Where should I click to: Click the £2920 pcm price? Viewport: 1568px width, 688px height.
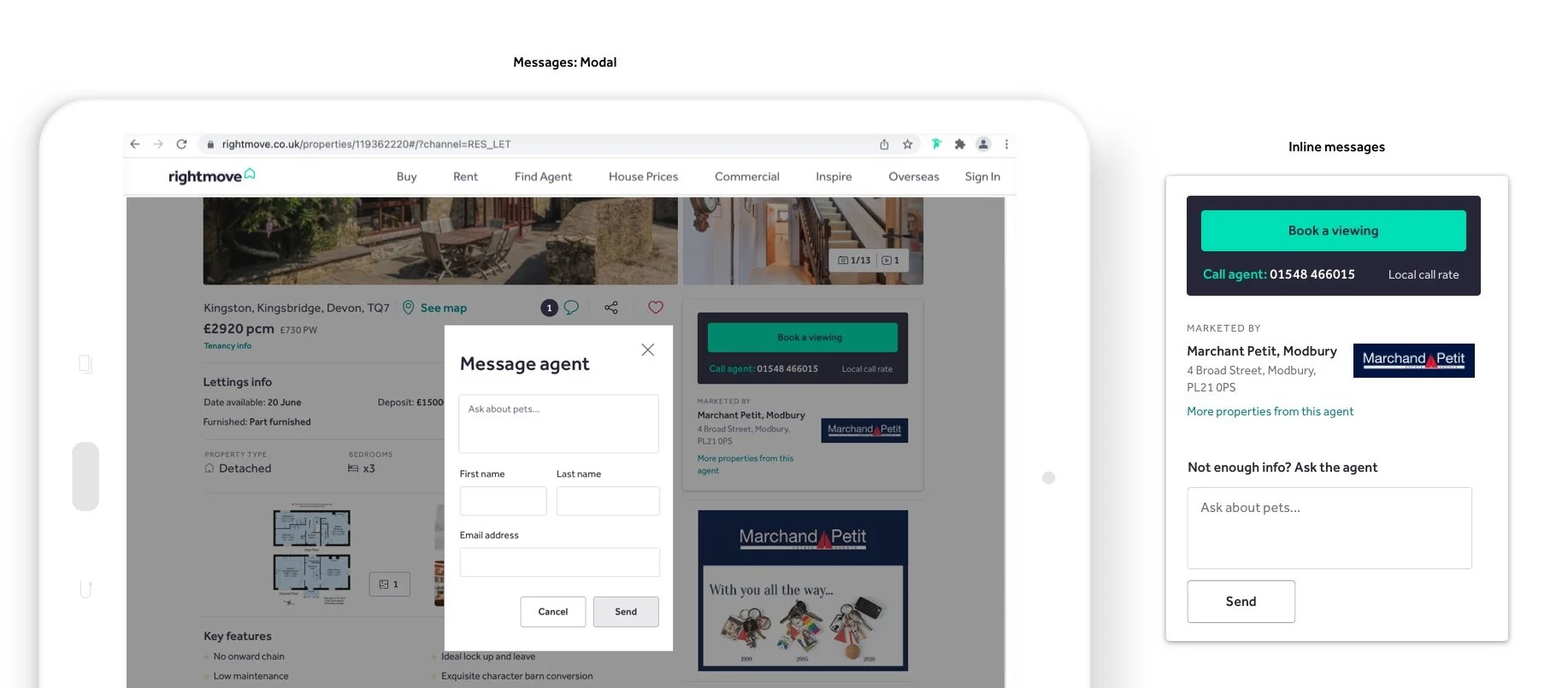coord(239,328)
